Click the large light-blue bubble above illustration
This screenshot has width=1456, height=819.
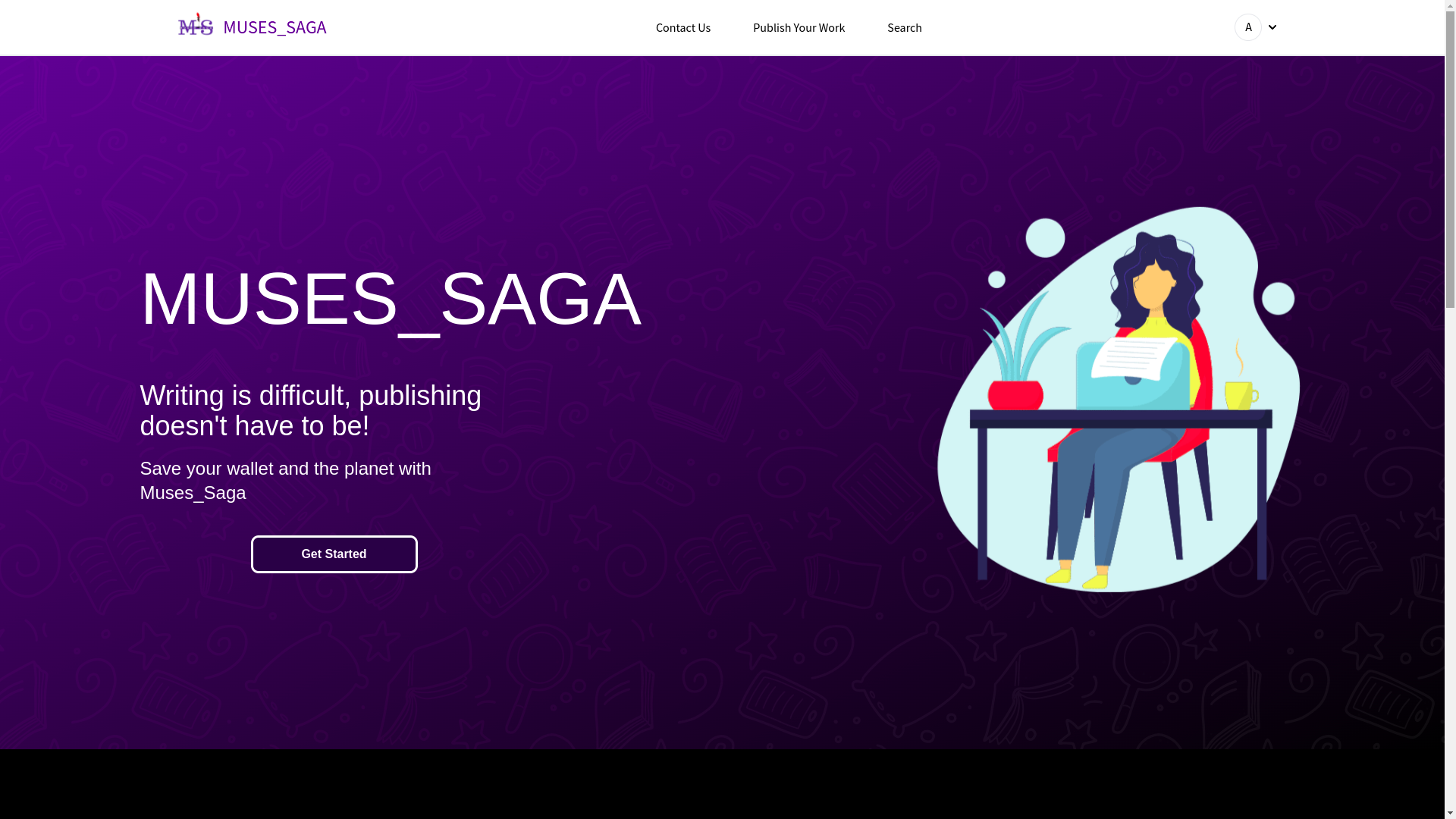tap(1045, 238)
